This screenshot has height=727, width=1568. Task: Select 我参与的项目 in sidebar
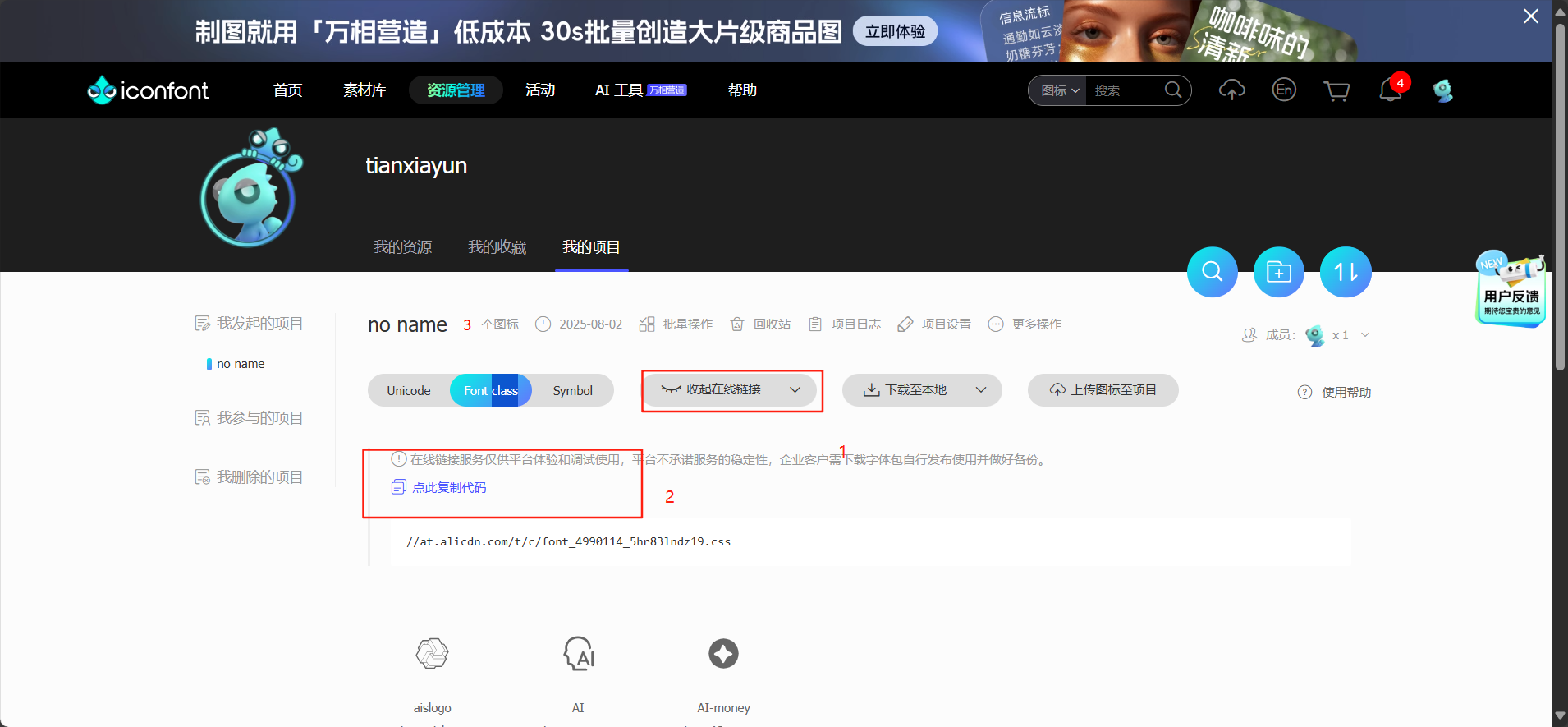tap(249, 418)
